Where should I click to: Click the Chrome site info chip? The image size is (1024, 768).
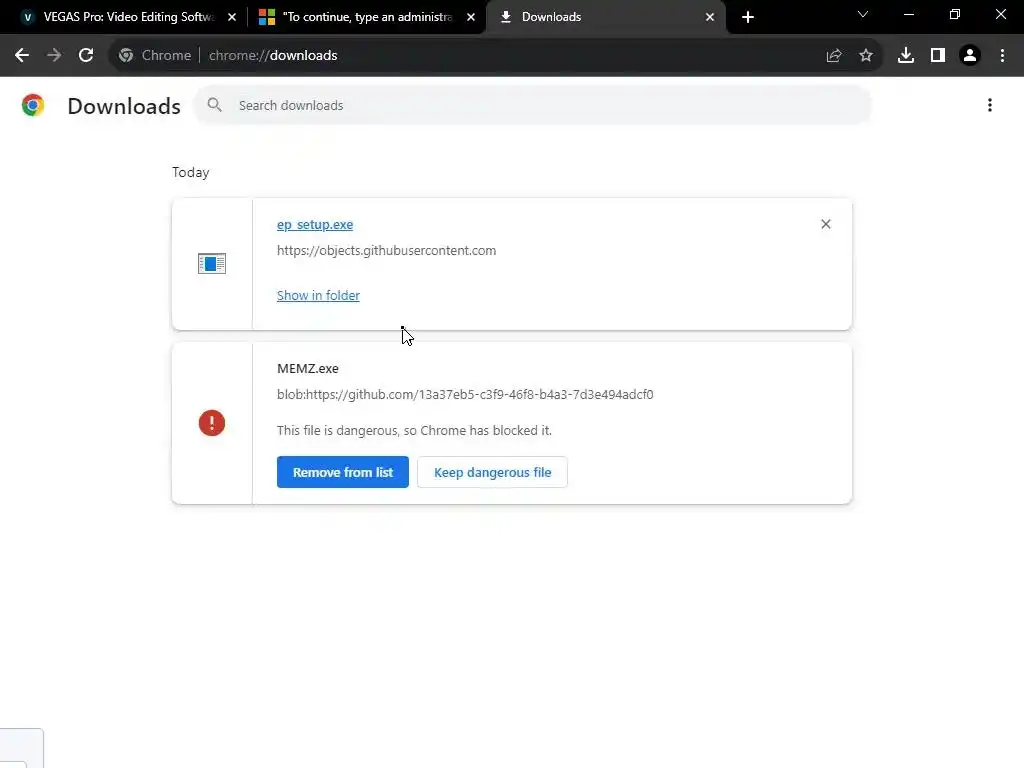click(x=155, y=56)
